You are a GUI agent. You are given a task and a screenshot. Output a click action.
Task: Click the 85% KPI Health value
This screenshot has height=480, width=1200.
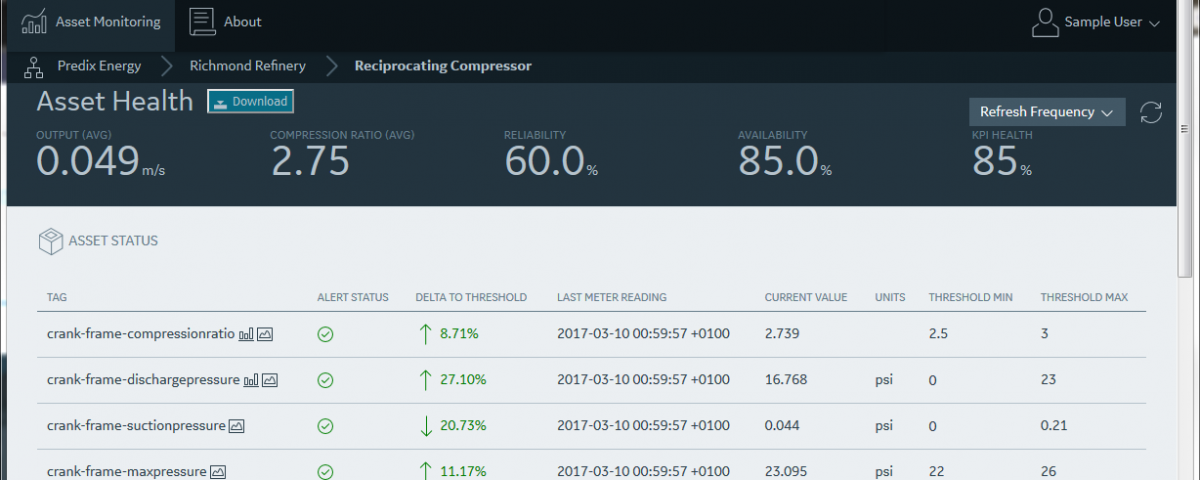click(x=1002, y=161)
